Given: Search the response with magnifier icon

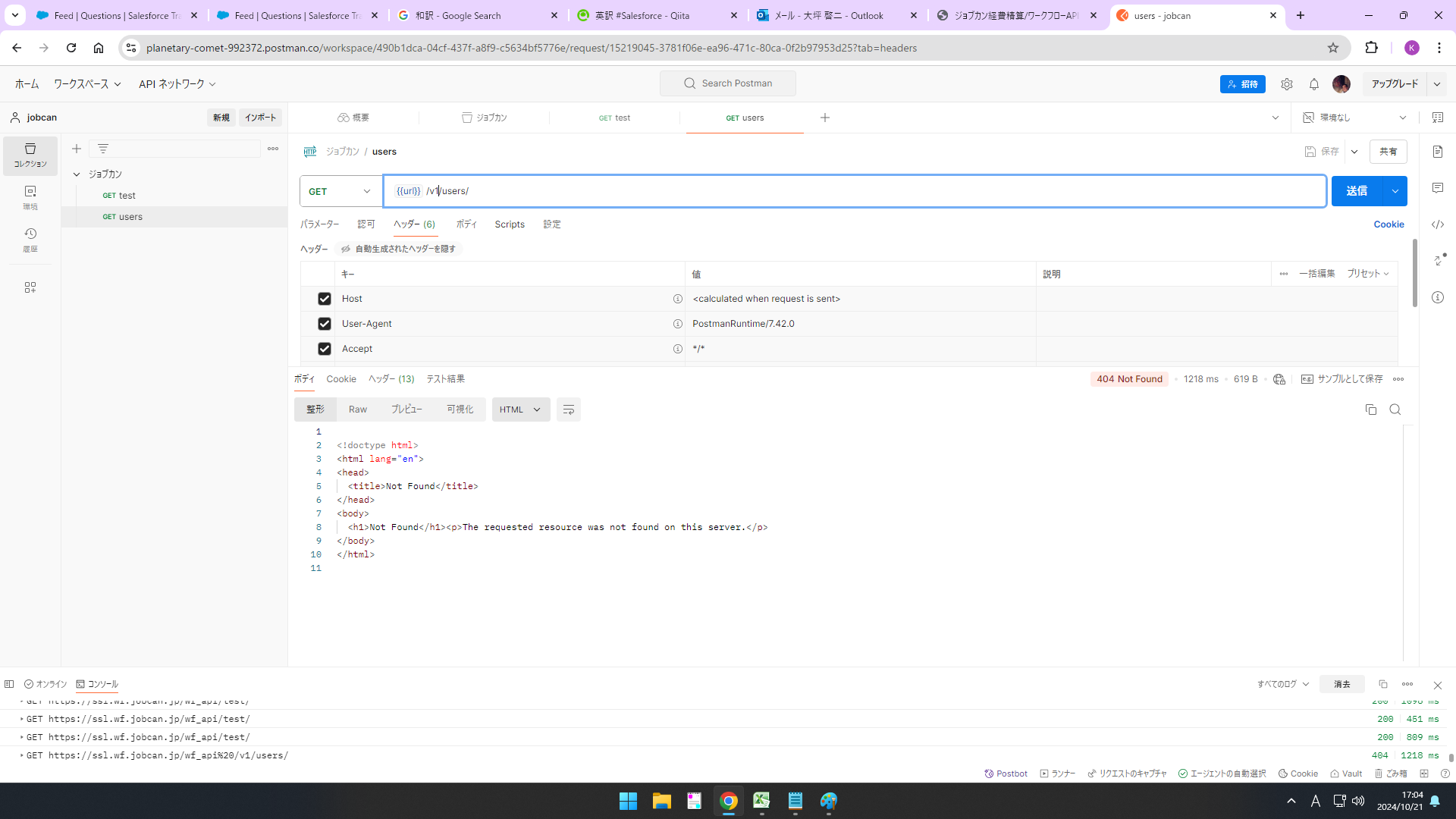Looking at the screenshot, I should 1395,409.
